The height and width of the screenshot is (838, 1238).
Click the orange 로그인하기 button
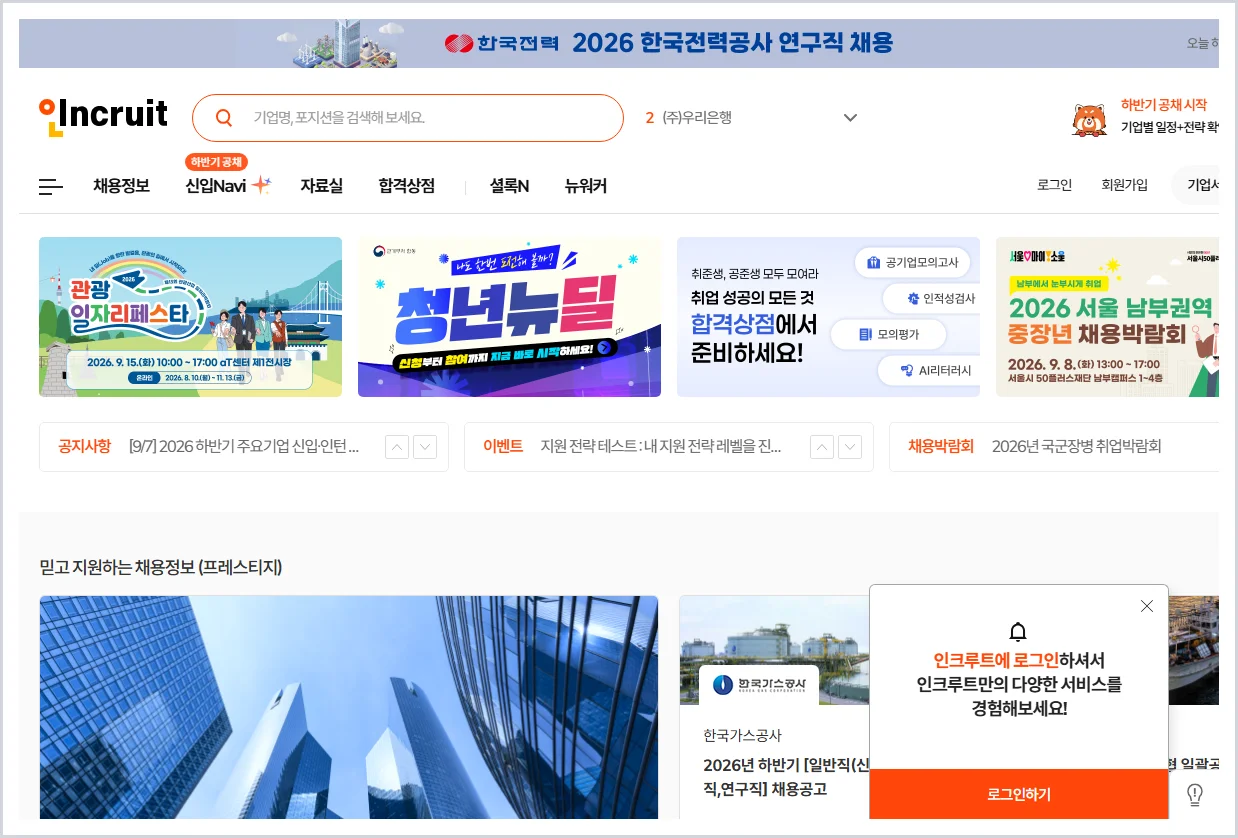click(x=1018, y=794)
